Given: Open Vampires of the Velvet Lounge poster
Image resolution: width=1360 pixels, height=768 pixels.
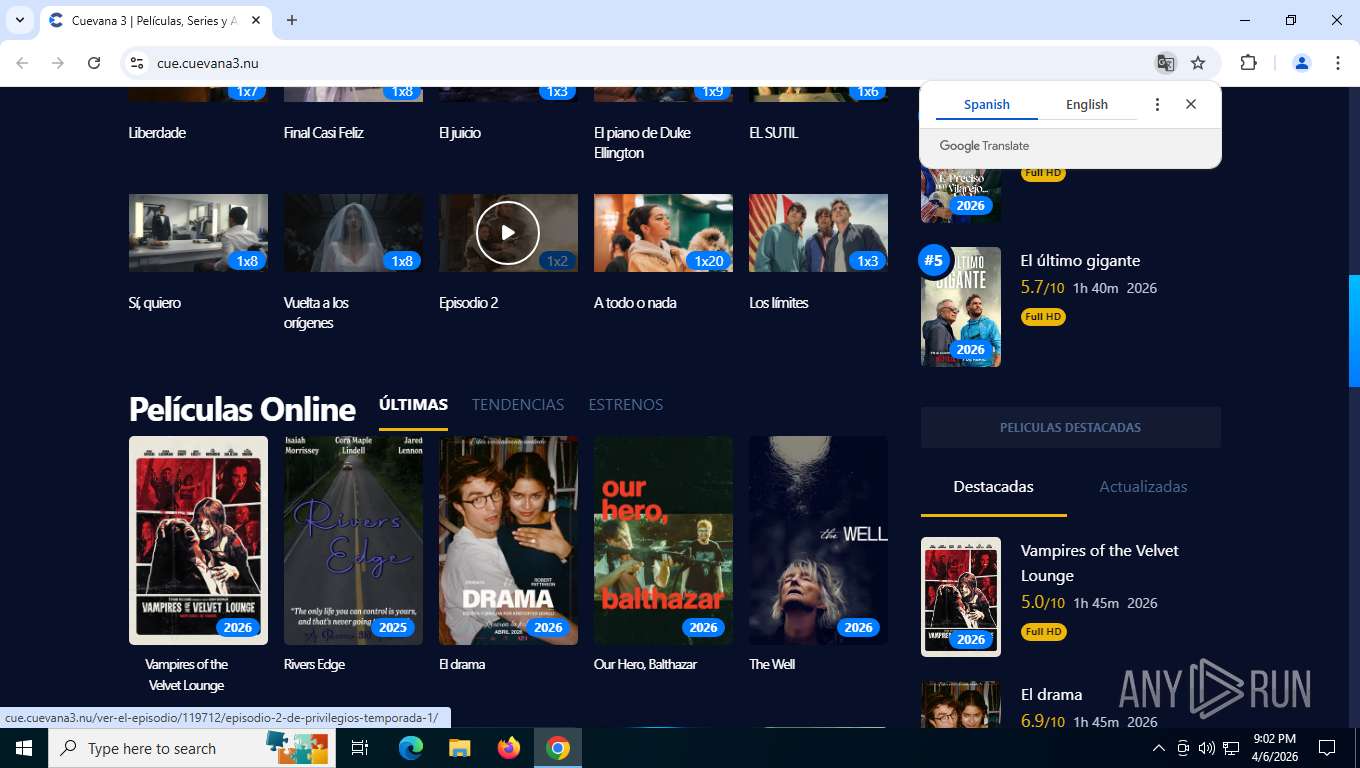Looking at the screenshot, I should pyautogui.click(x=198, y=540).
